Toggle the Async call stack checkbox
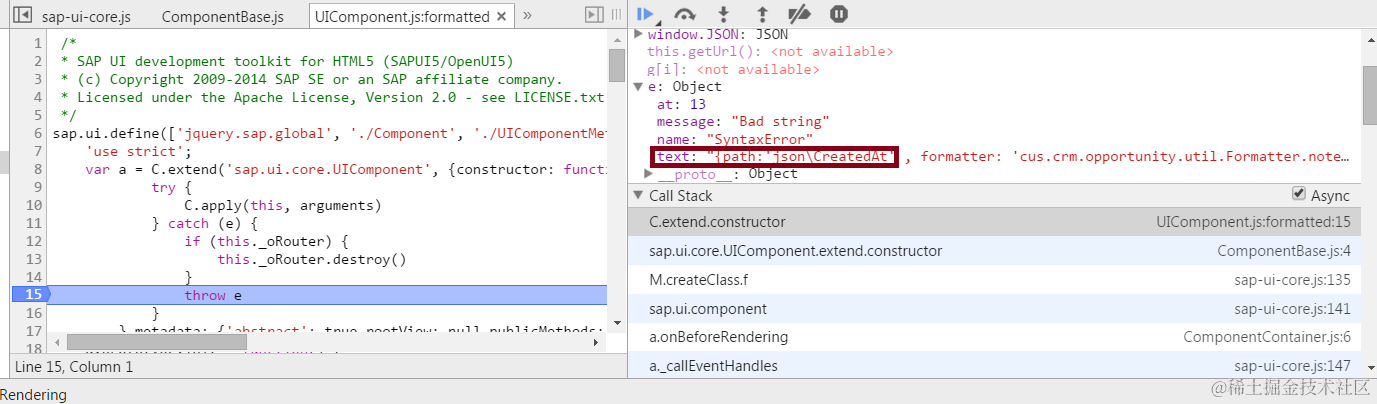1377x404 pixels. coord(1299,194)
